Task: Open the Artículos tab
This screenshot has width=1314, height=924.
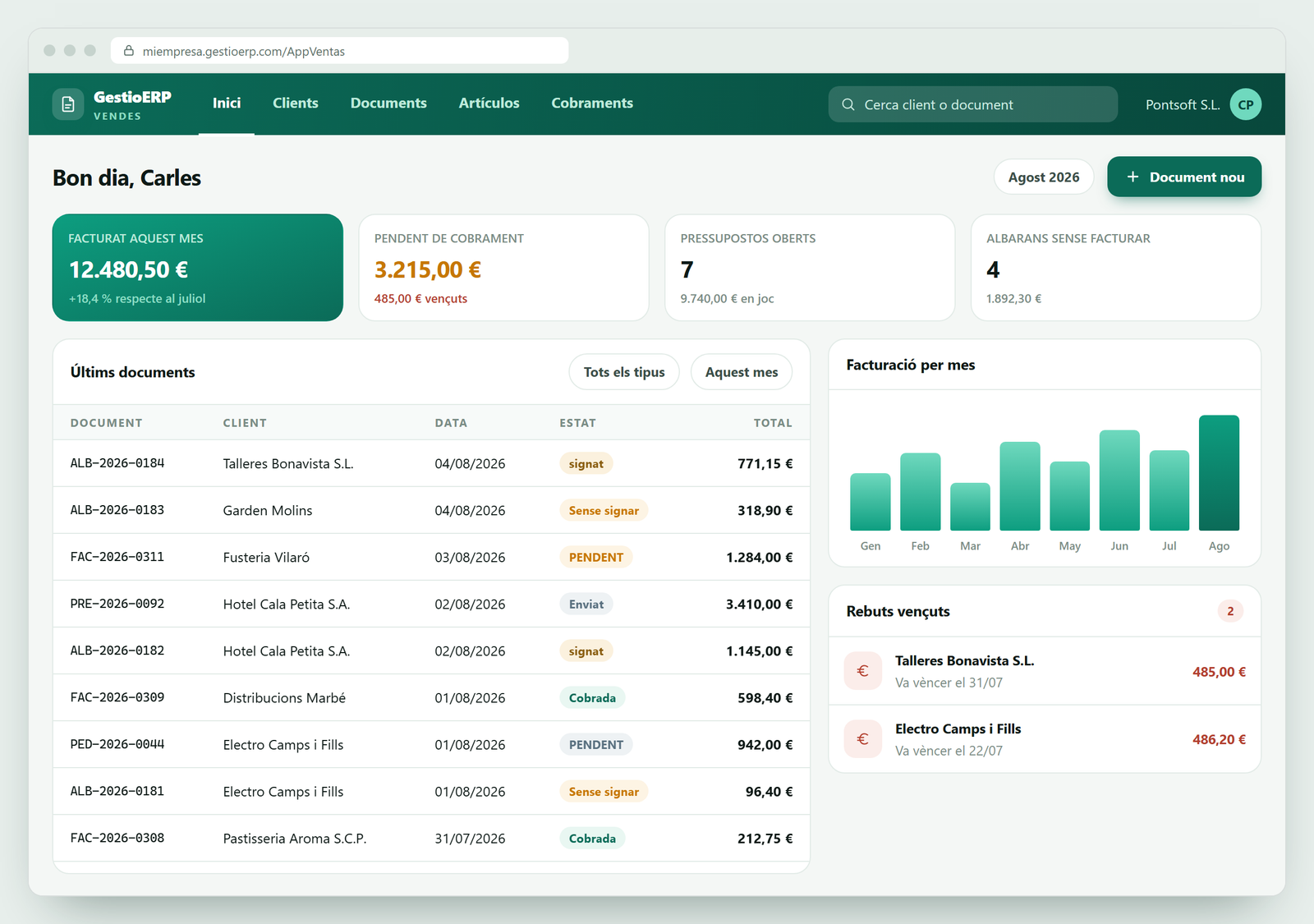Action: coord(489,103)
